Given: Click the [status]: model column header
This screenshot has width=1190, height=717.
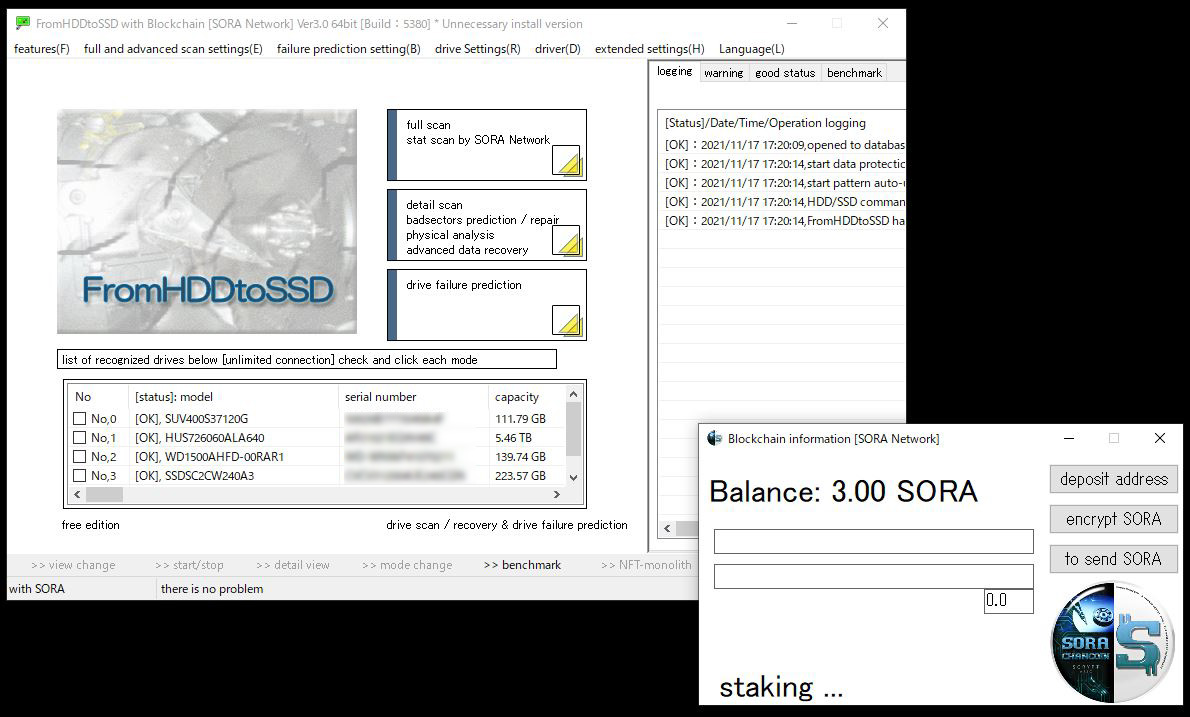Looking at the screenshot, I should click(234, 397).
